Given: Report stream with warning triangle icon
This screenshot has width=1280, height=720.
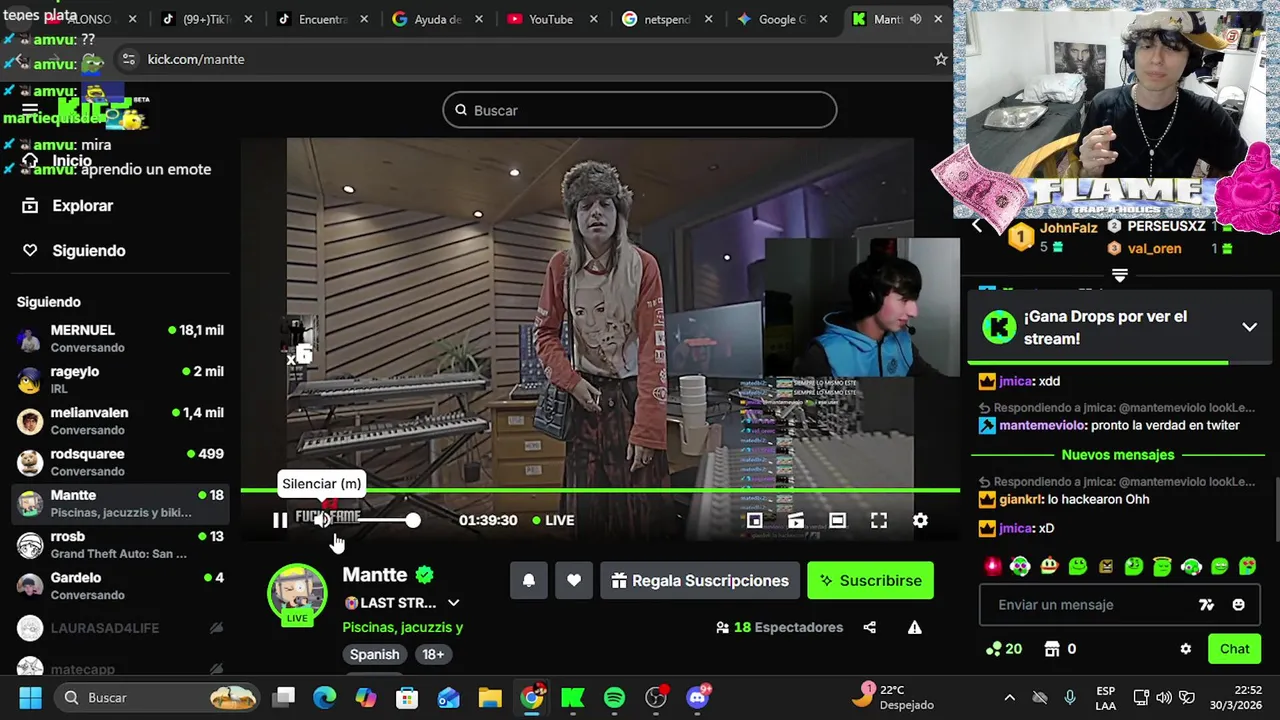Looking at the screenshot, I should [x=914, y=627].
